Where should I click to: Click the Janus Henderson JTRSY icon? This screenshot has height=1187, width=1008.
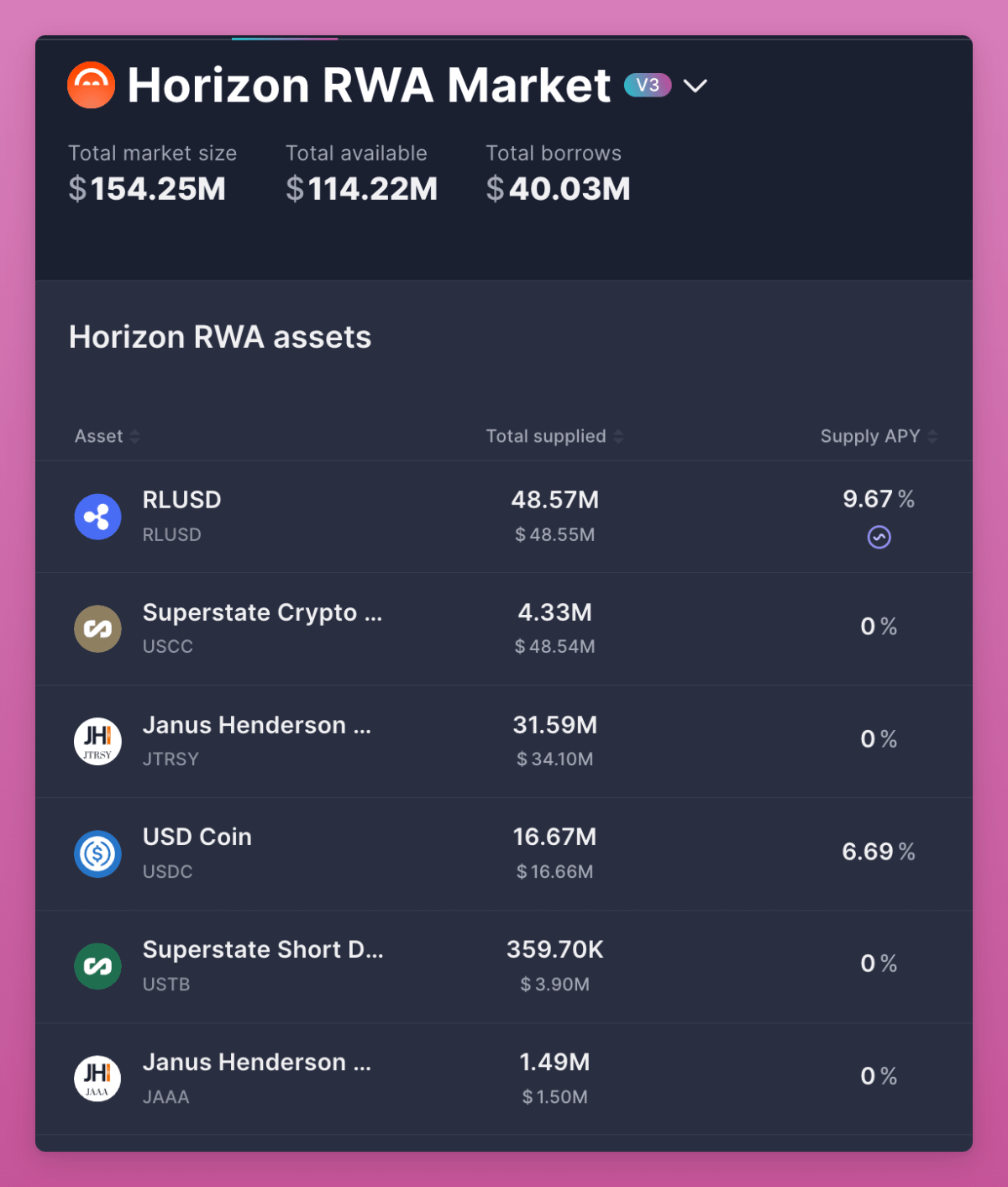click(x=97, y=741)
